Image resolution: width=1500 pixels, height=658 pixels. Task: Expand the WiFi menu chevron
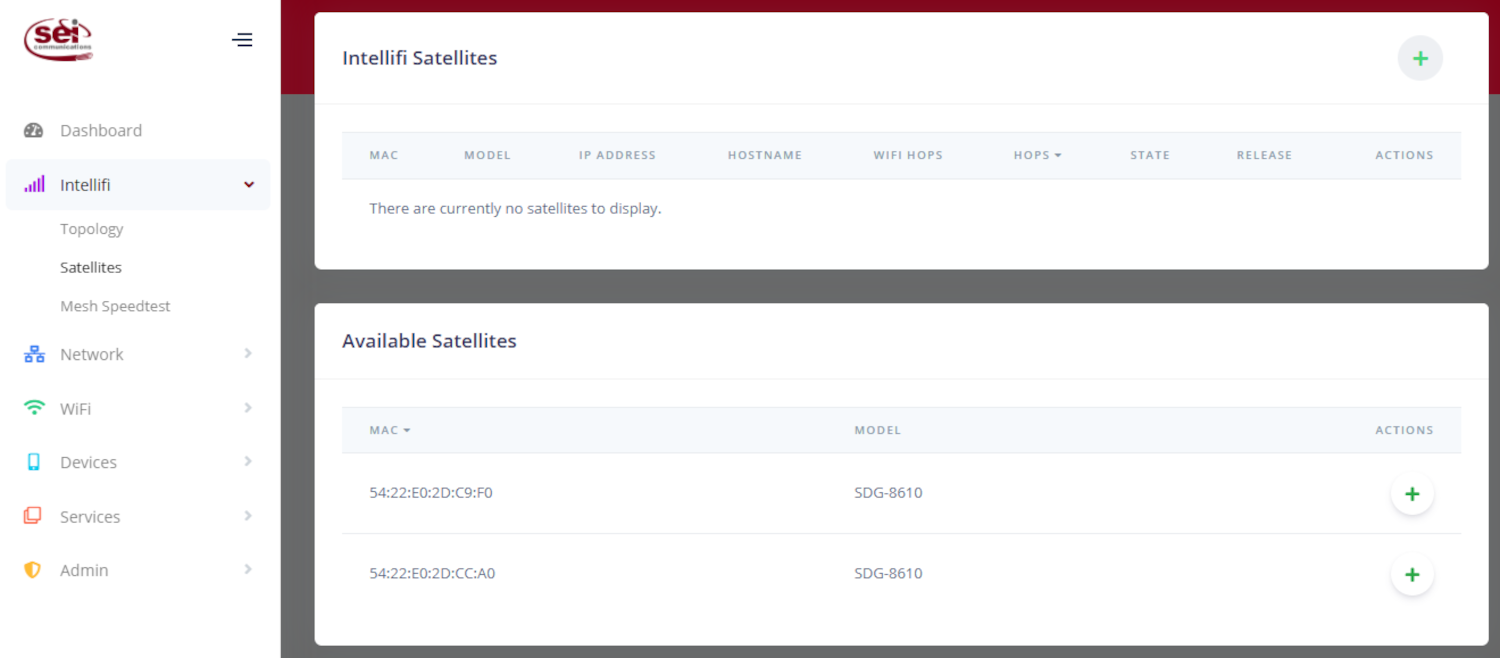[x=248, y=408]
